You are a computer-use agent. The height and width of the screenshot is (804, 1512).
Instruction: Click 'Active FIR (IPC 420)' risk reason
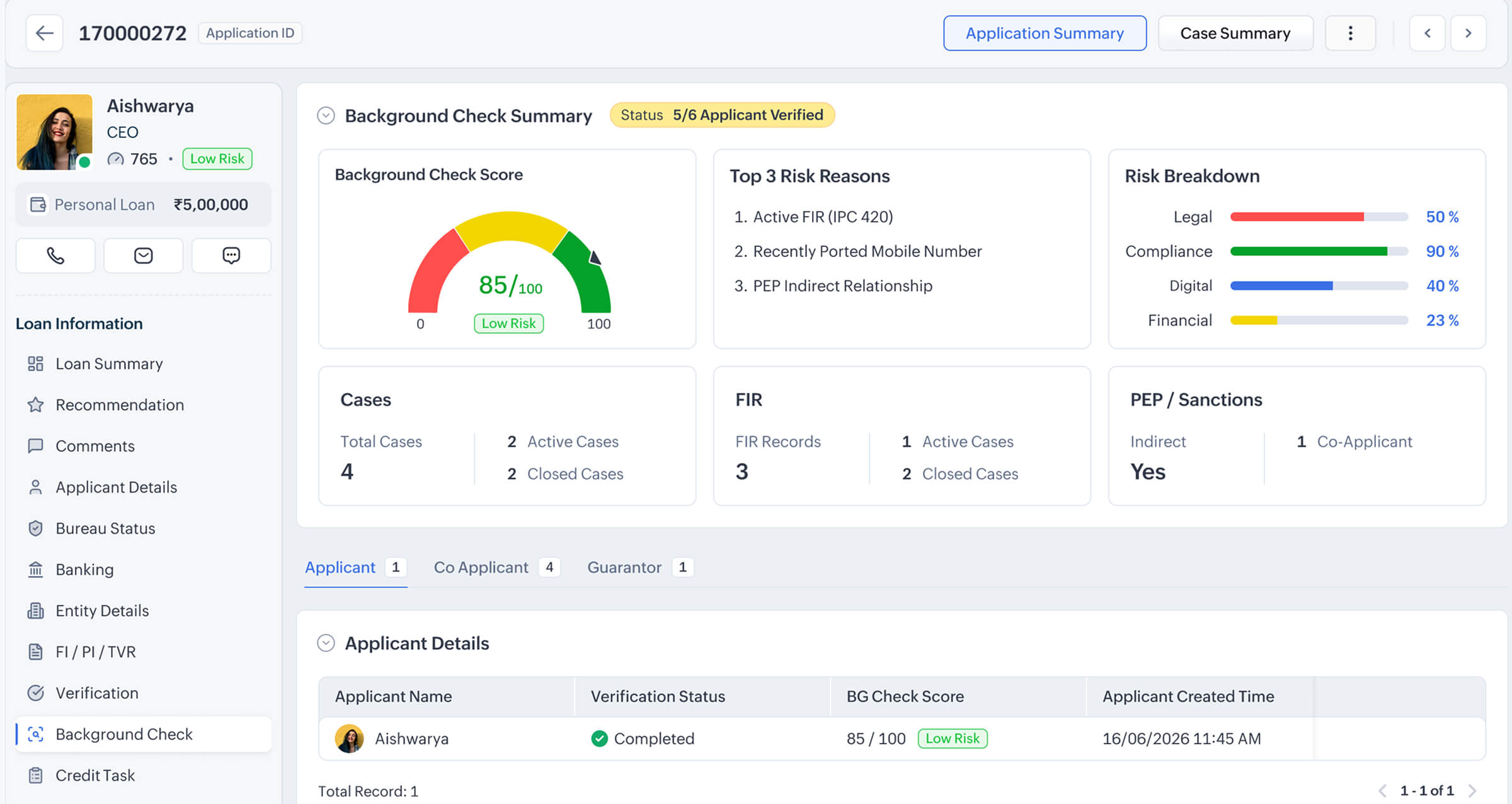823,217
